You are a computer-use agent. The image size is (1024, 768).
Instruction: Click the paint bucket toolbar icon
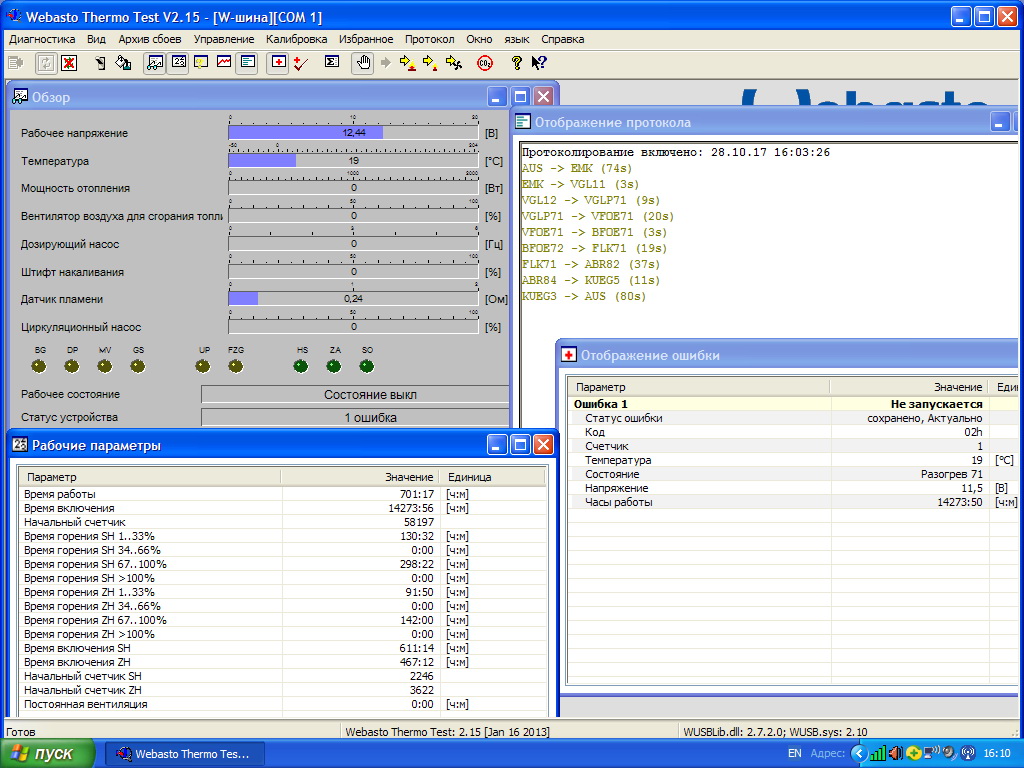[x=123, y=63]
